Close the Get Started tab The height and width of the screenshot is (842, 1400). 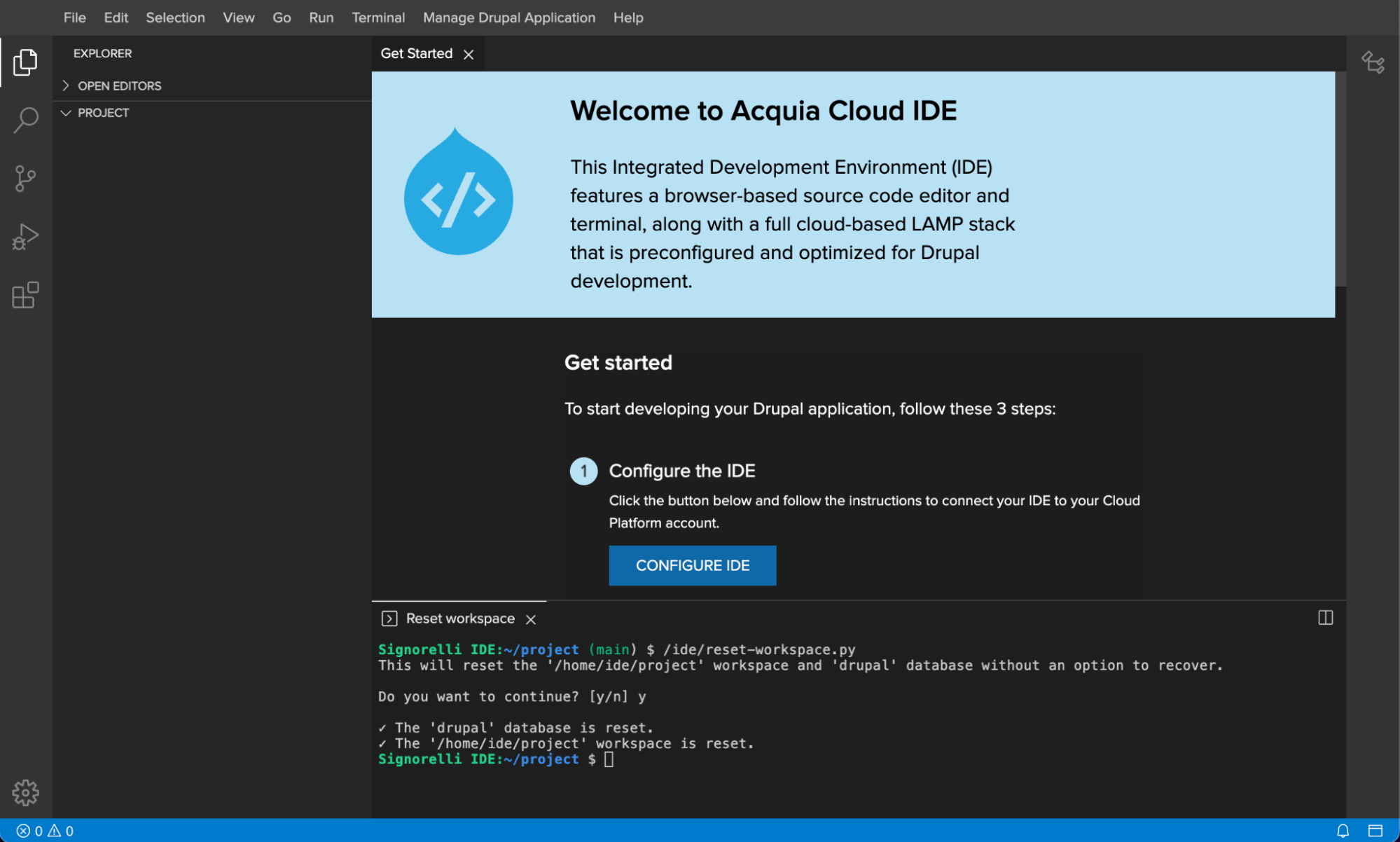(x=469, y=54)
